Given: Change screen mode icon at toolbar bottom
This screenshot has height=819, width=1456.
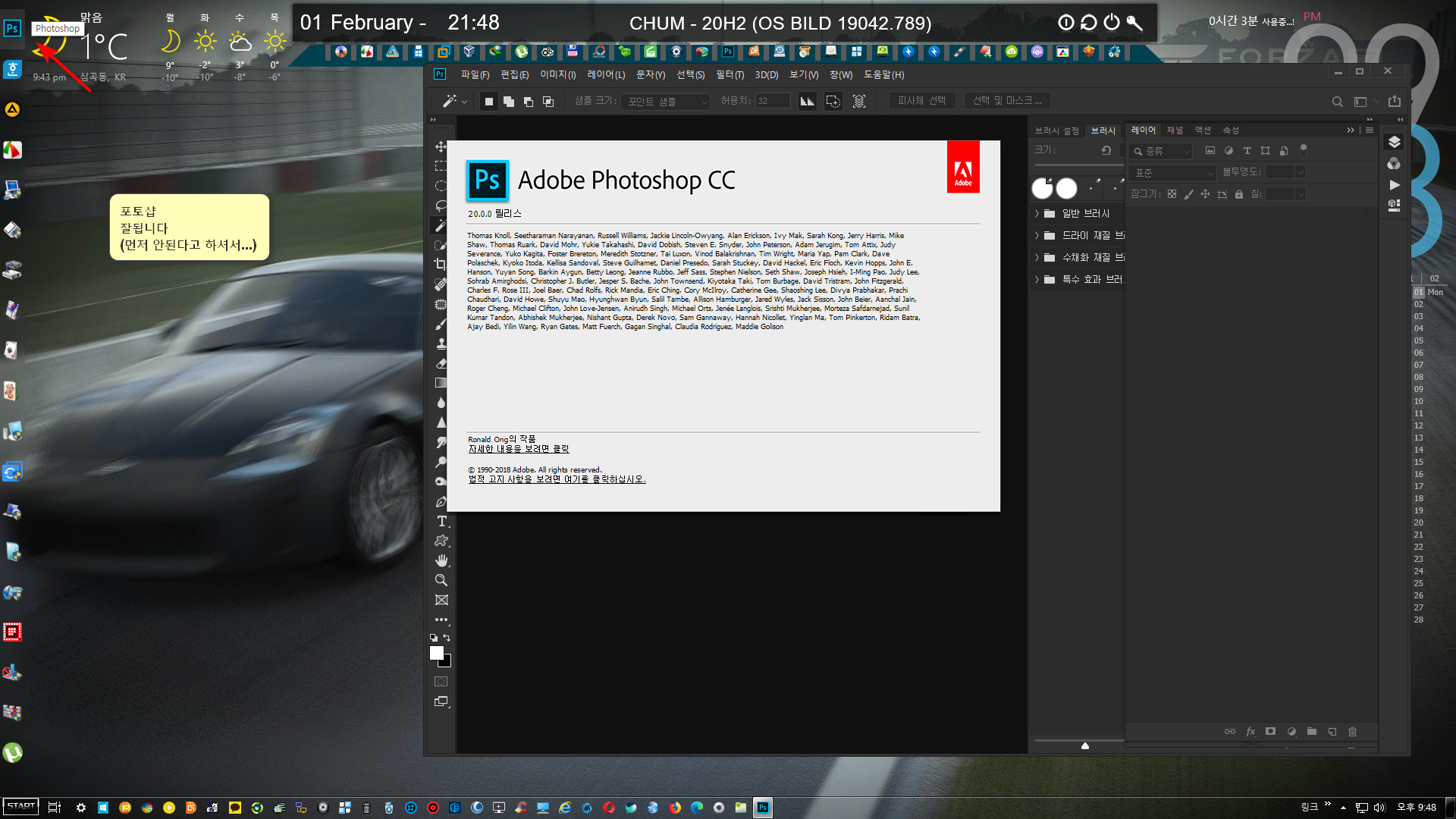Looking at the screenshot, I should (x=441, y=701).
